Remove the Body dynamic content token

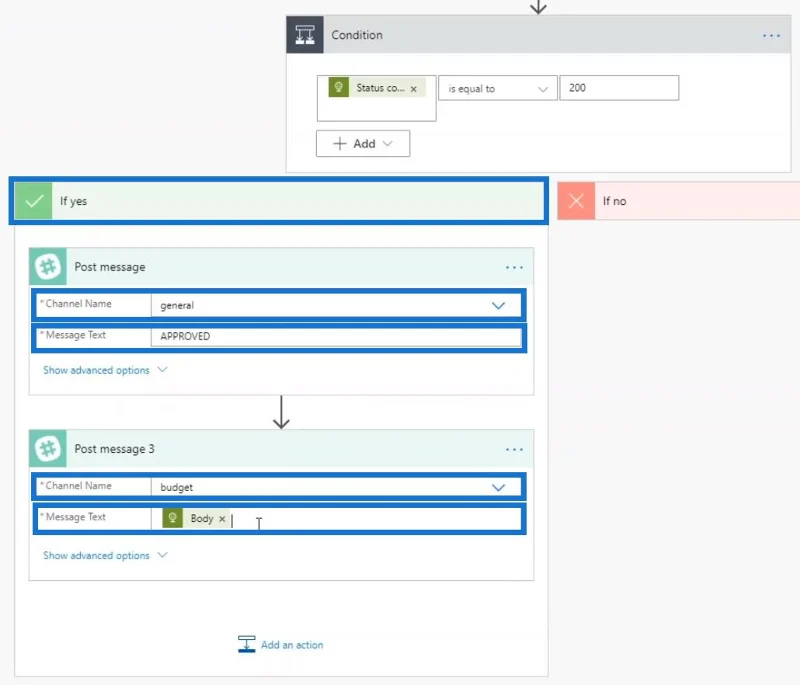tap(222, 519)
